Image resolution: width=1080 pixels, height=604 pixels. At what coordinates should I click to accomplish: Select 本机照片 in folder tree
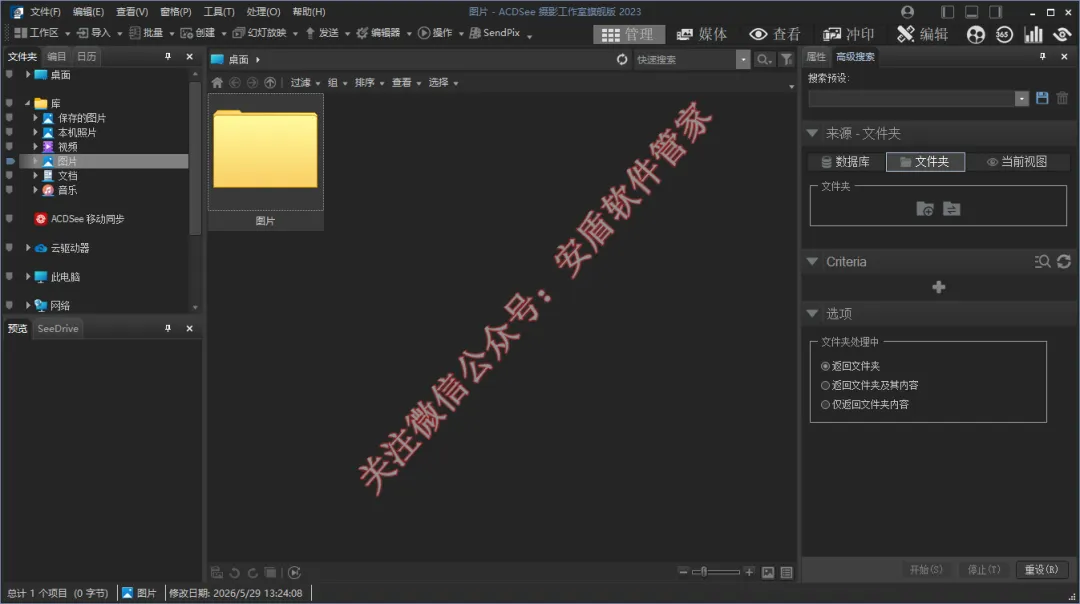point(77,132)
